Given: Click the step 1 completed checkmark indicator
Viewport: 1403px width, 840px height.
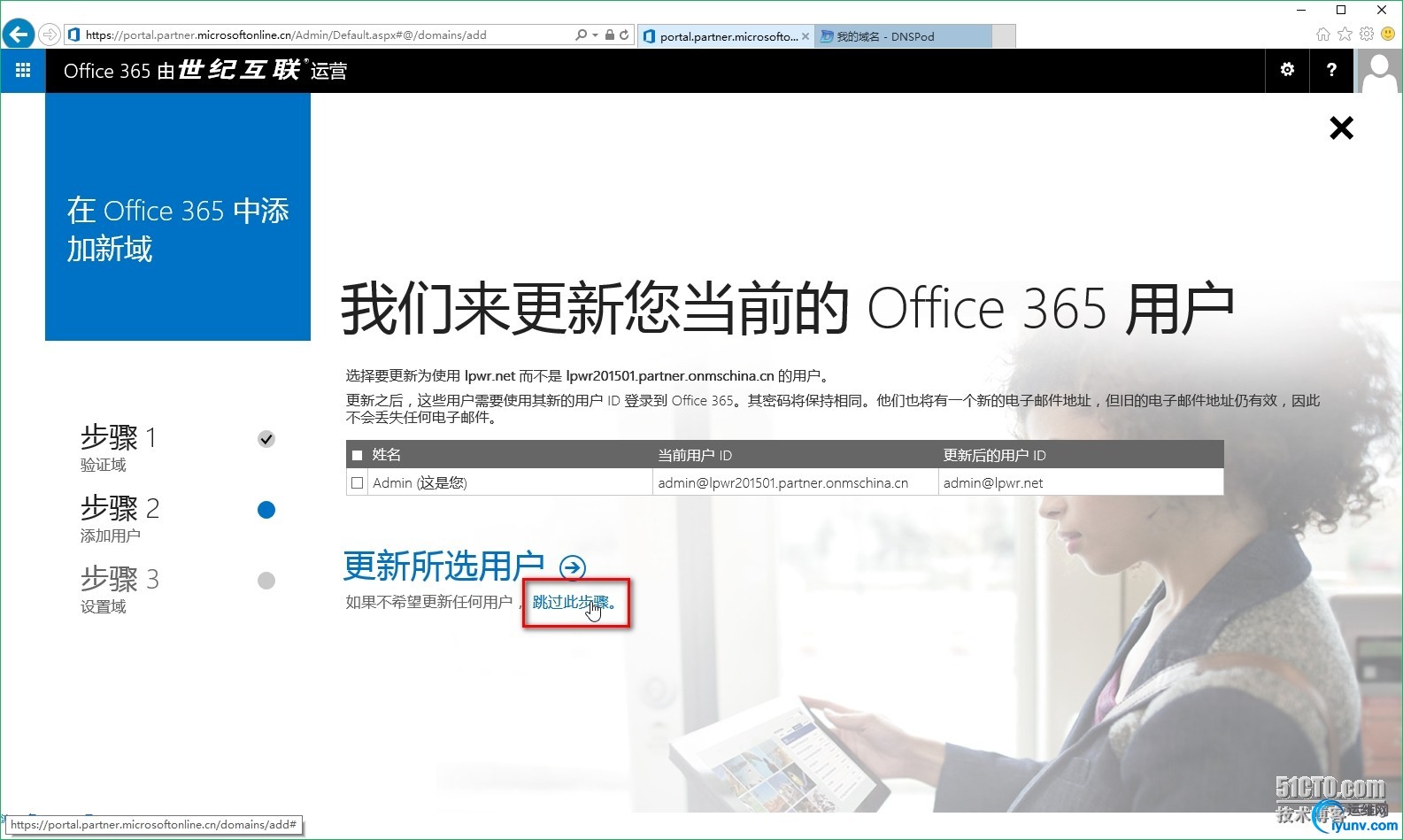Looking at the screenshot, I should [266, 439].
